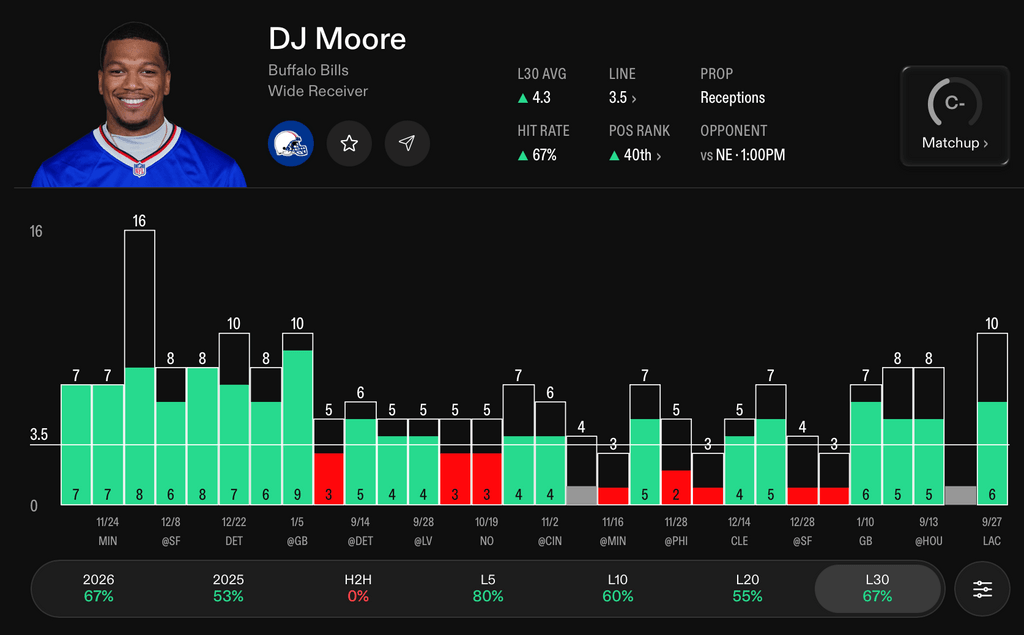Screen dimensions: 1024x635
Task: Open the chart filter settings sliders icon
Action: pyautogui.click(x=982, y=589)
